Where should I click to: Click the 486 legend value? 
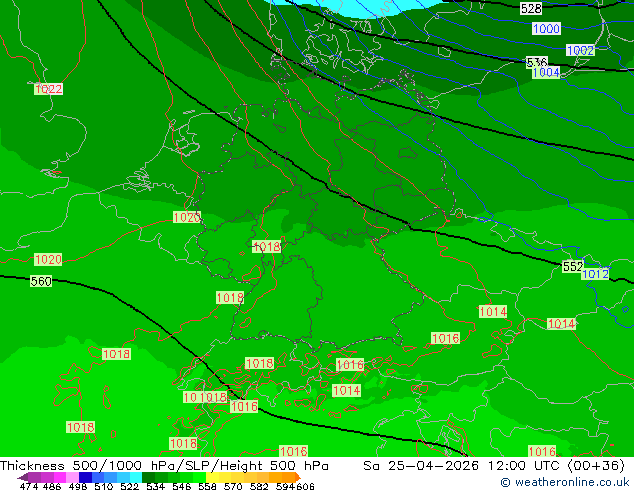(x=52, y=486)
